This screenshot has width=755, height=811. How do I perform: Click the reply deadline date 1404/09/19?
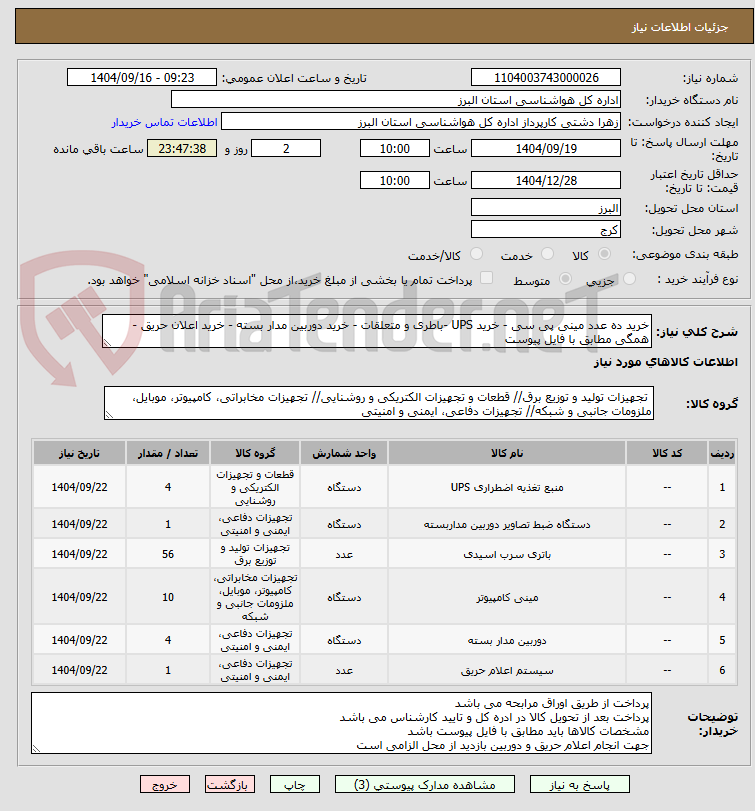coord(546,148)
